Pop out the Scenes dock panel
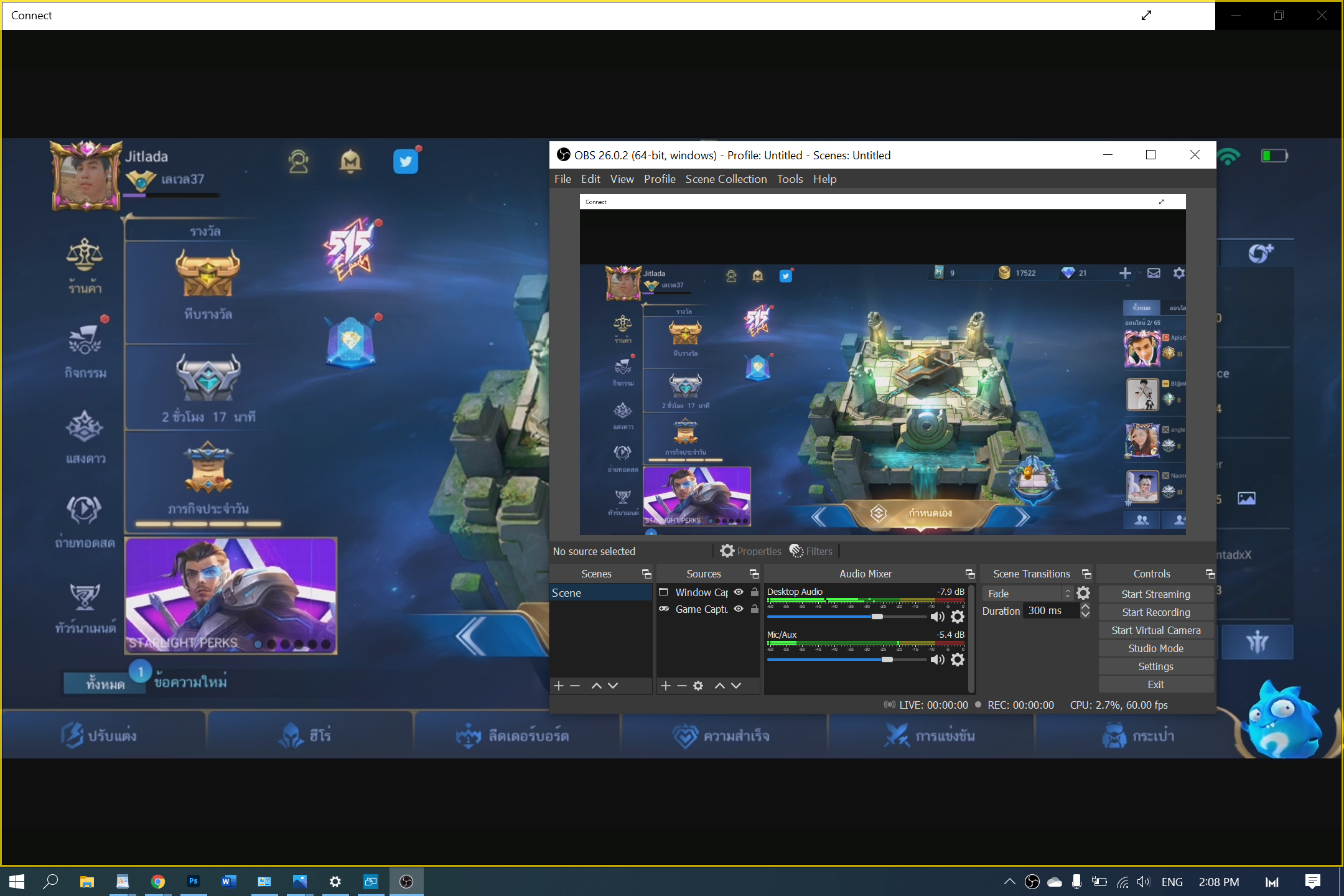The height and width of the screenshot is (896, 1344). click(x=646, y=574)
